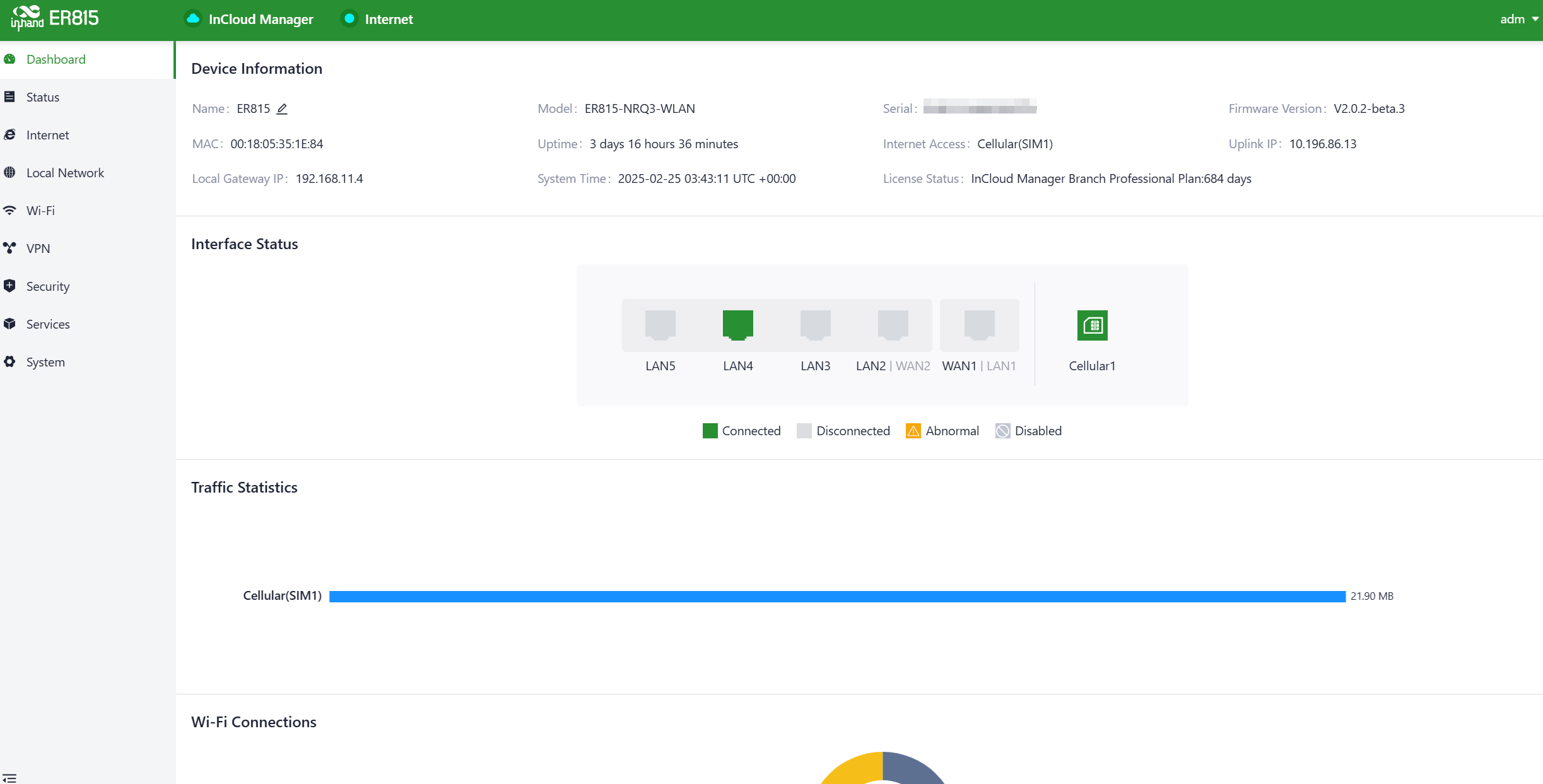This screenshot has height=784, width=1543.
Task: Click the LAN5 port icon
Action: (x=660, y=325)
